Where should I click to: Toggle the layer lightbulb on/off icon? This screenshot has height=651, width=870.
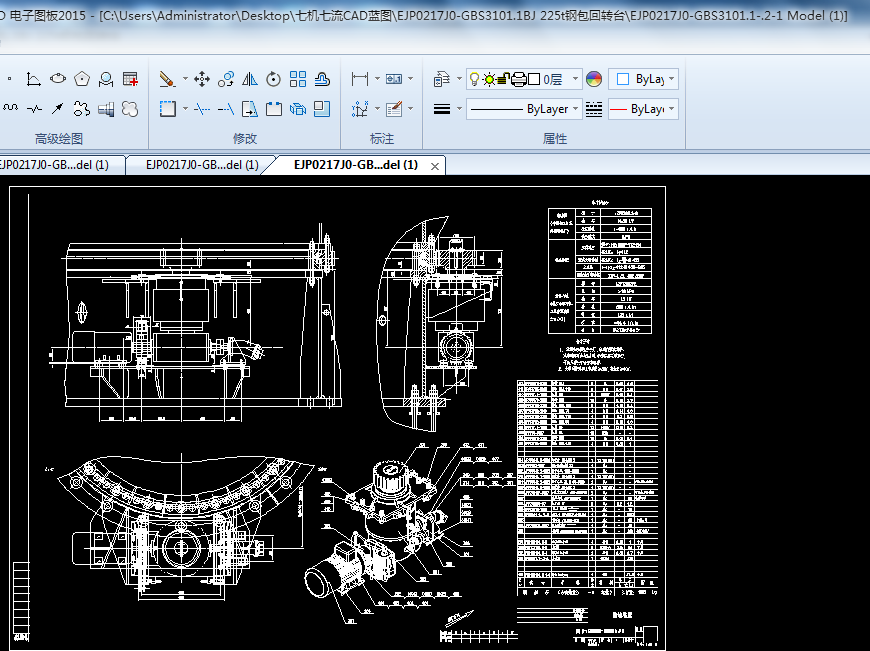pyautogui.click(x=474, y=79)
